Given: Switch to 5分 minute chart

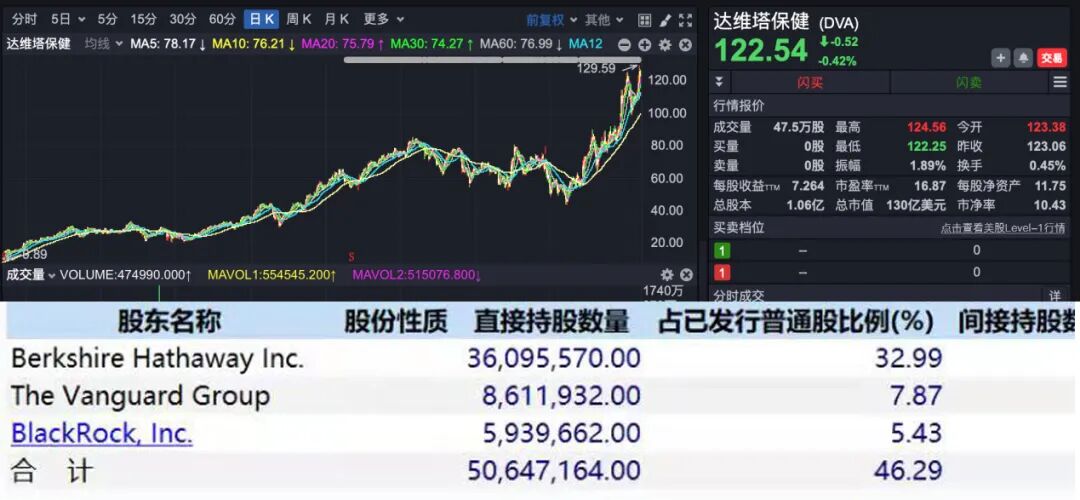Looking at the screenshot, I should click(x=107, y=19).
